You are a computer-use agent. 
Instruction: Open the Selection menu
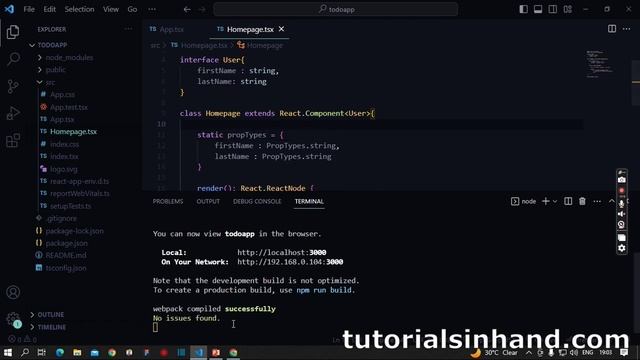click(x=79, y=9)
